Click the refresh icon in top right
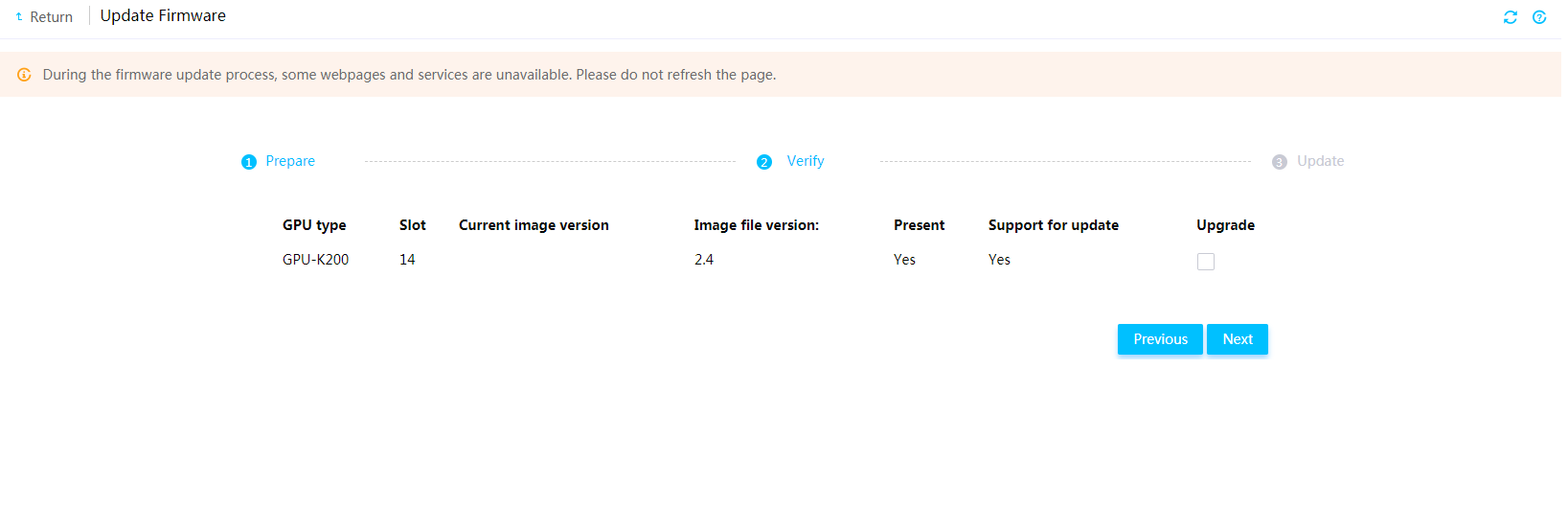The image size is (1568, 508). pyautogui.click(x=1511, y=17)
